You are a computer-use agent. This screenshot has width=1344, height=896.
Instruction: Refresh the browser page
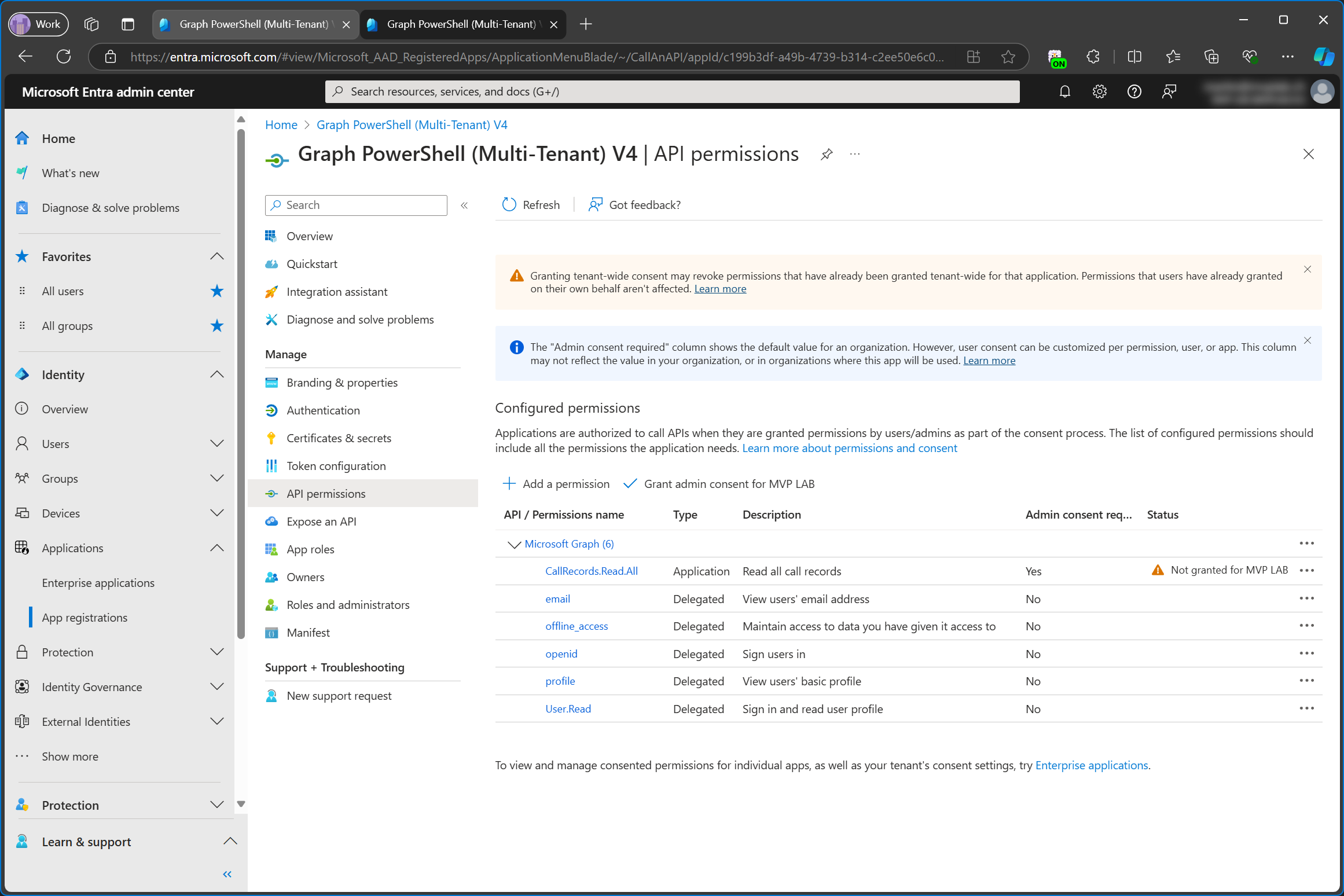64,57
